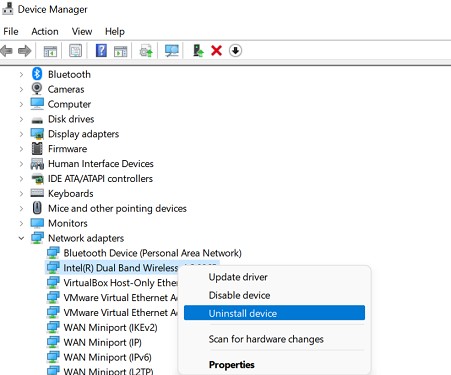Select the Keyboards label
451x375 pixels.
tap(71, 194)
